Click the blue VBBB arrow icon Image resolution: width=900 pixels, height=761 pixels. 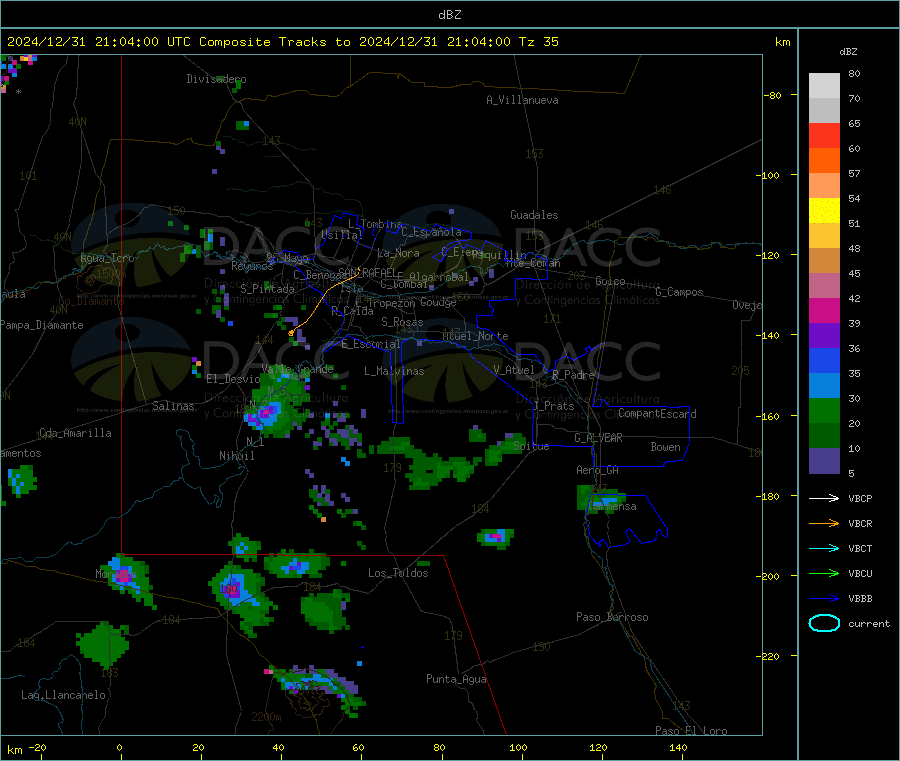[824, 598]
